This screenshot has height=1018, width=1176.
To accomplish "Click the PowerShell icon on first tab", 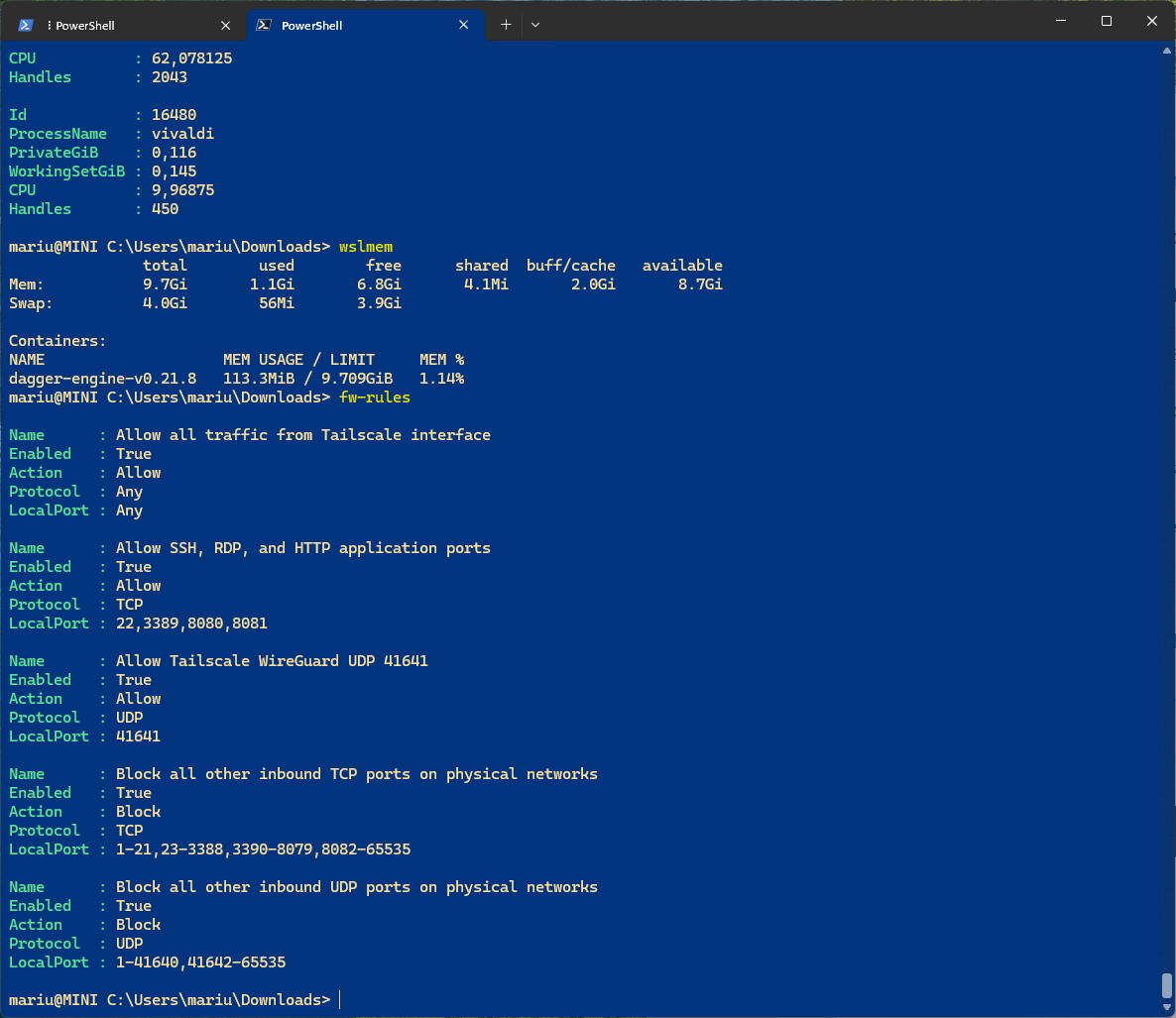I will pyautogui.click(x=26, y=26).
